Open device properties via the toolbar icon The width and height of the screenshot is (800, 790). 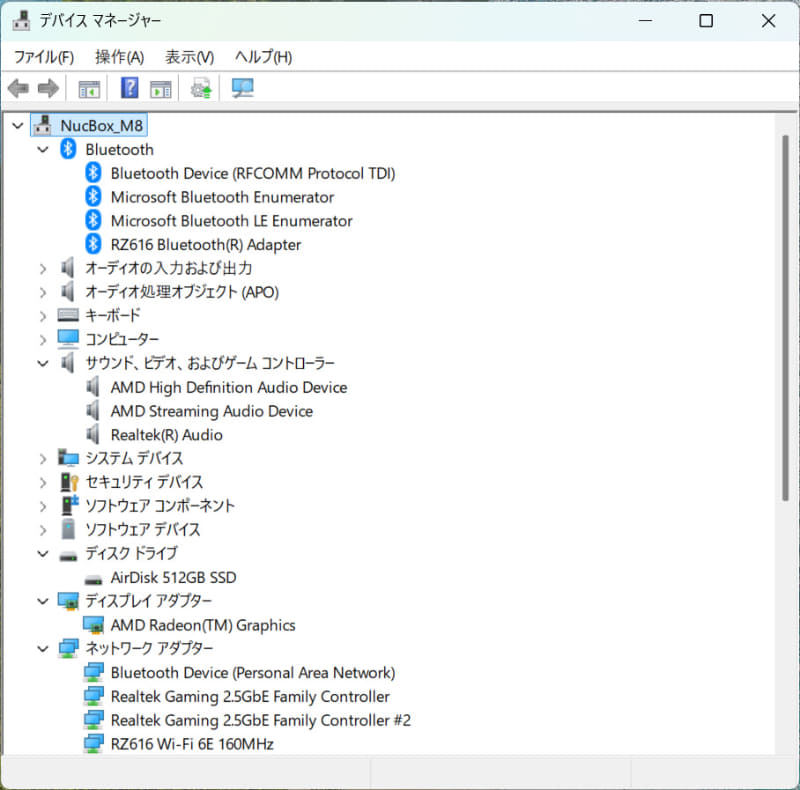tap(161, 88)
